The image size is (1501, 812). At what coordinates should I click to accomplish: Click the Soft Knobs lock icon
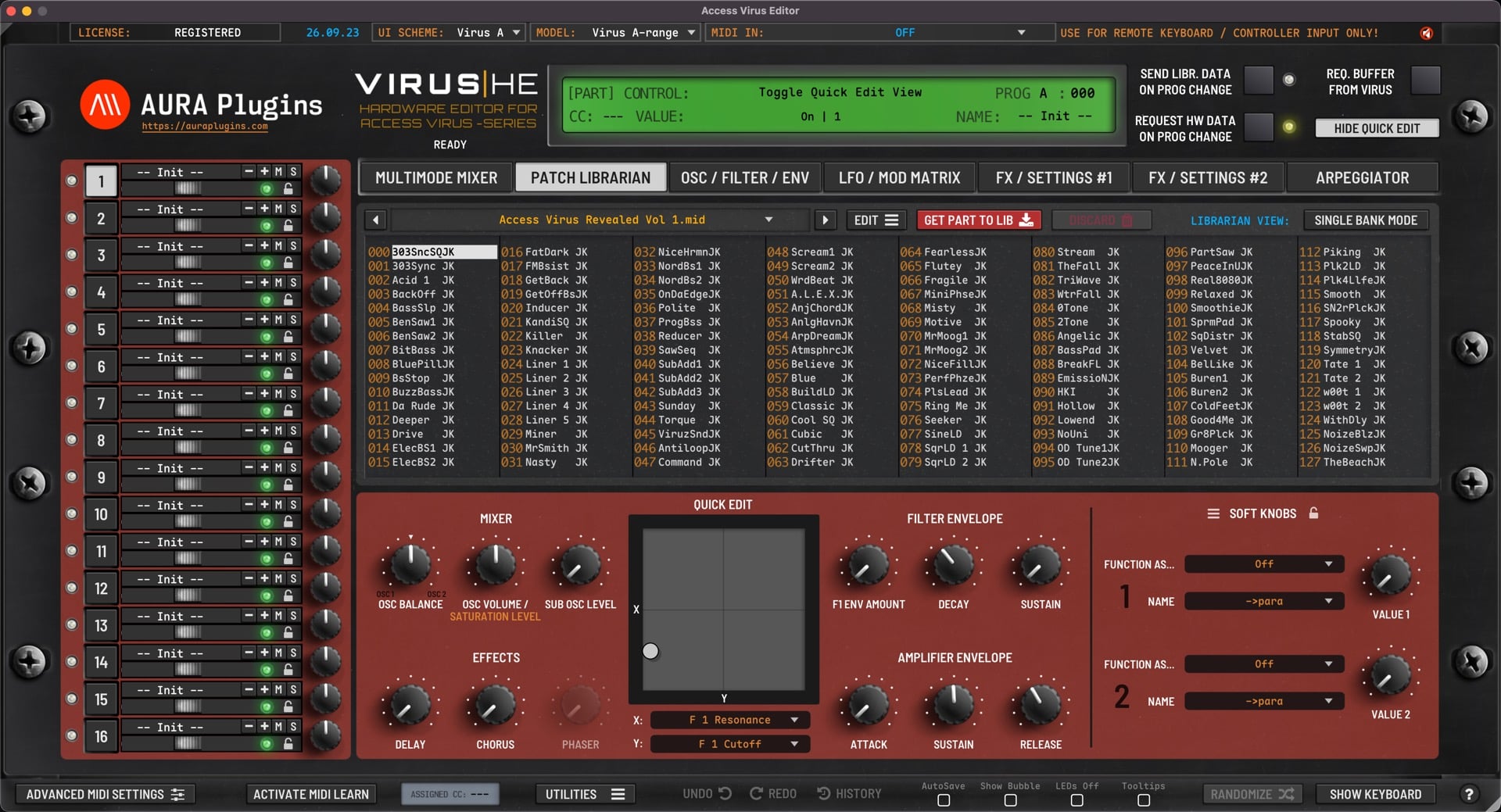point(1314,513)
